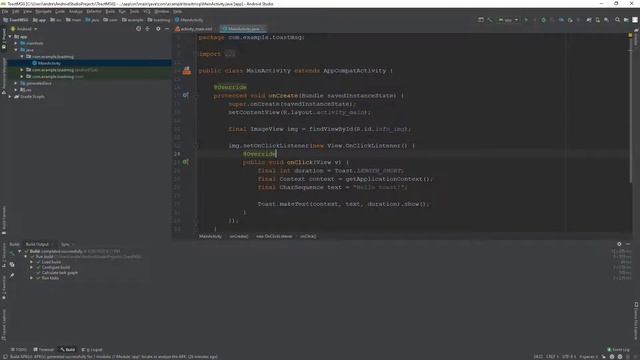Run the app with green play button

tap(526, 20)
